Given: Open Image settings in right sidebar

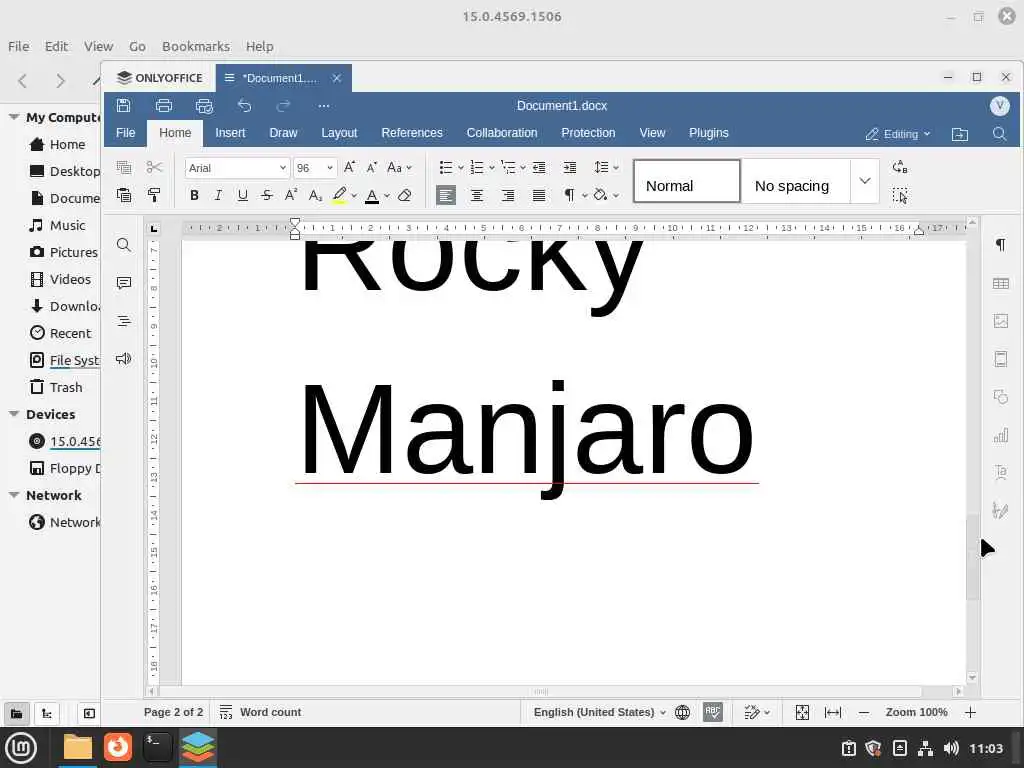Looking at the screenshot, I should [x=1000, y=321].
